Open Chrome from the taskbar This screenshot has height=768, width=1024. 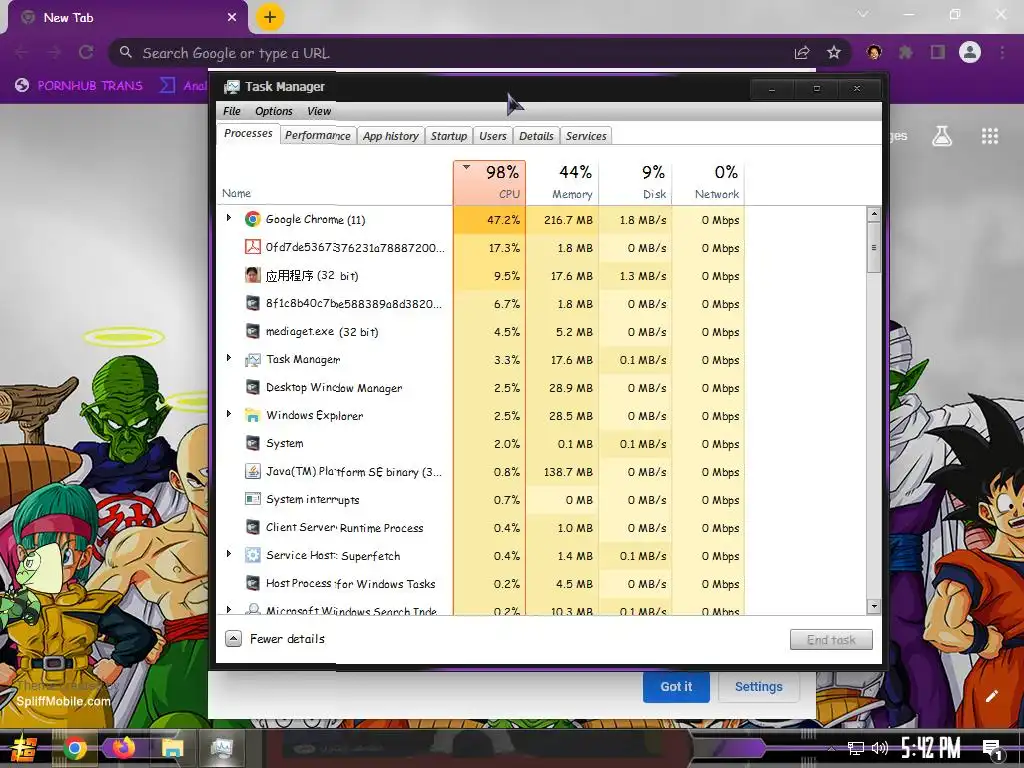click(x=74, y=748)
